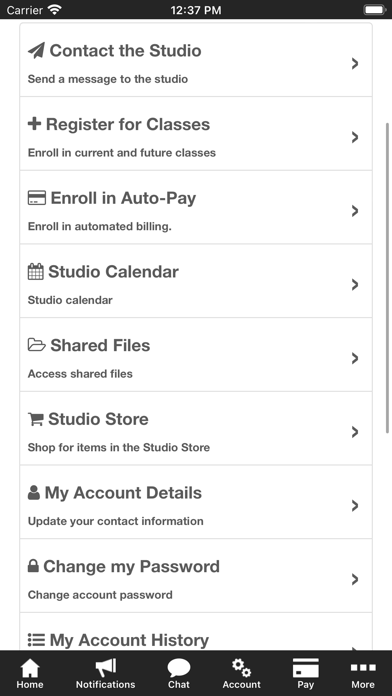This screenshot has height=696, width=392.
Task: Switch to the Pay tab label
Action: (305, 685)
